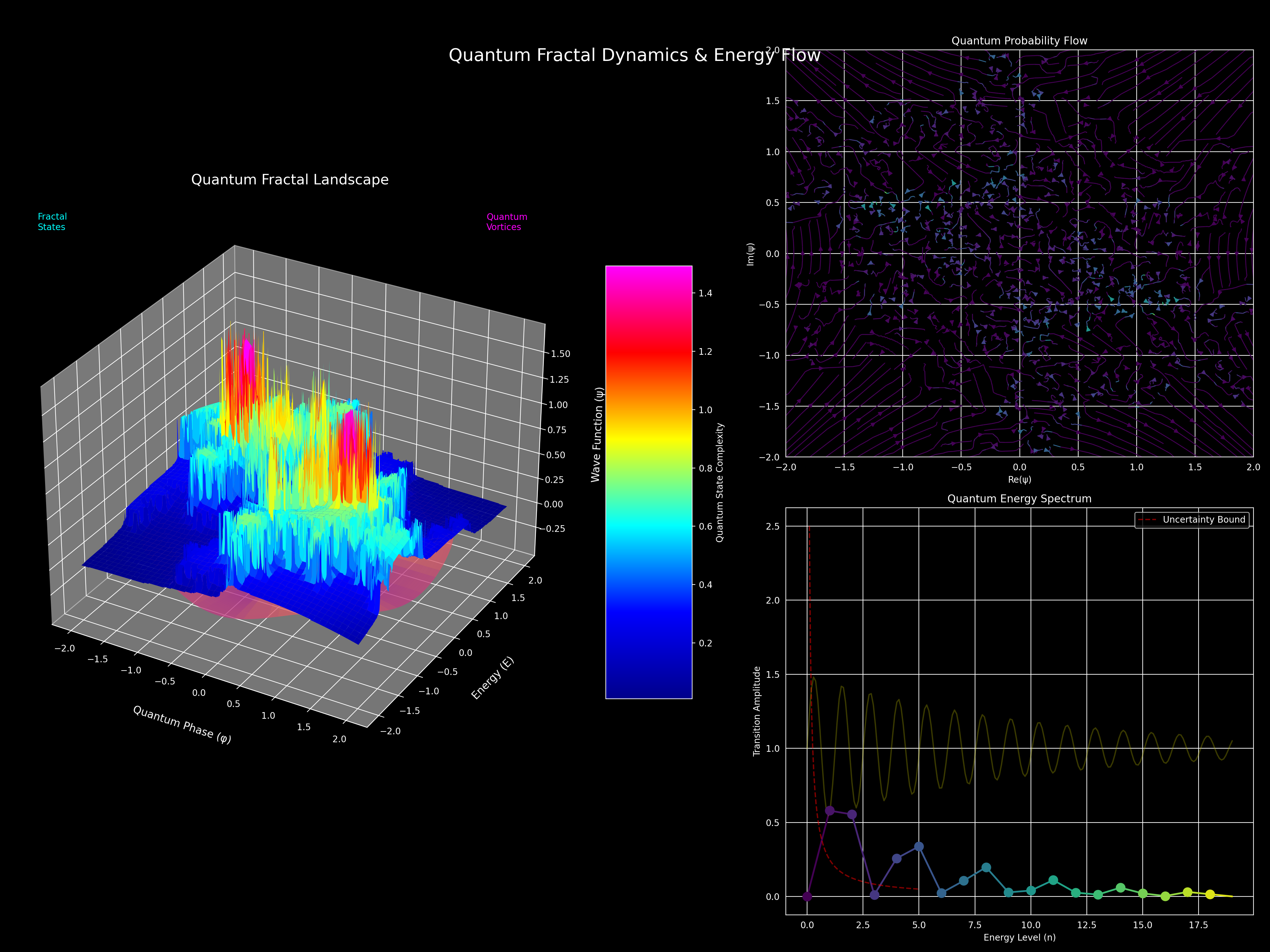Select the 'Energy (E)' axis label
The image size is (1270, 952).
click(x=493, y=678)
